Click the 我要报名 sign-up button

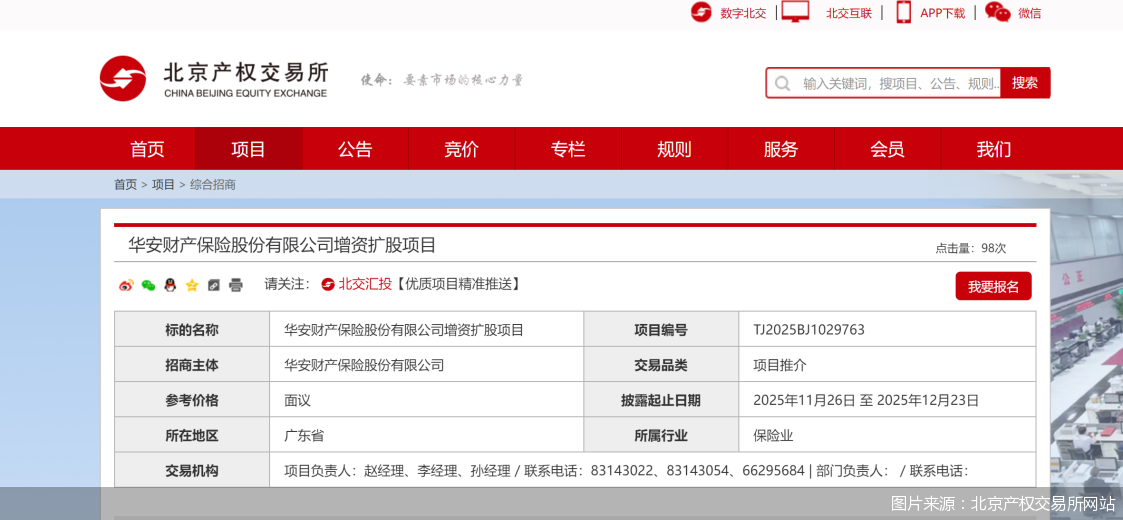993,287
